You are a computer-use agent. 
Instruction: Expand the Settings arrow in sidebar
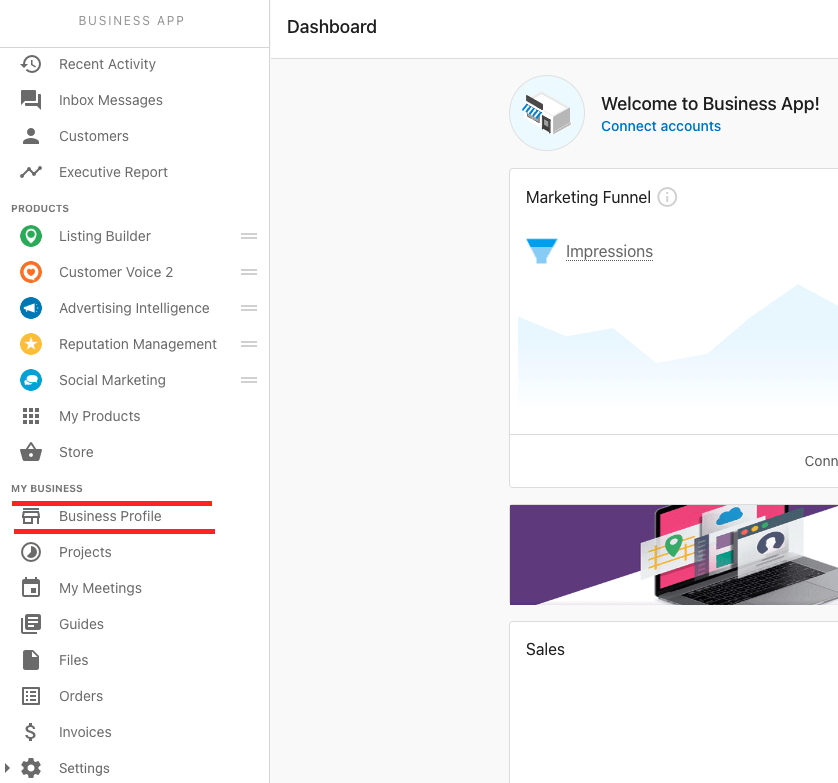(x=7, y=768)
